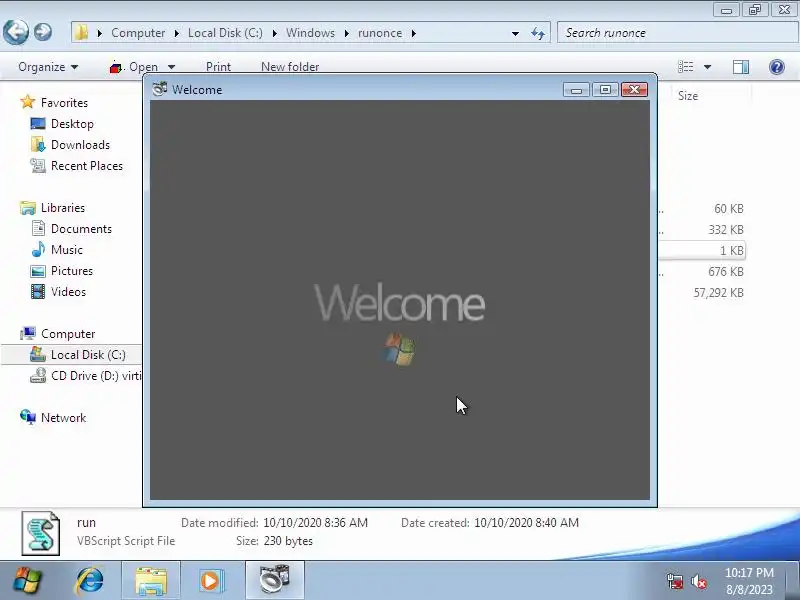800x600 pixels.
Task: Open the view options dropdown arrow
Action: [707, 67]
